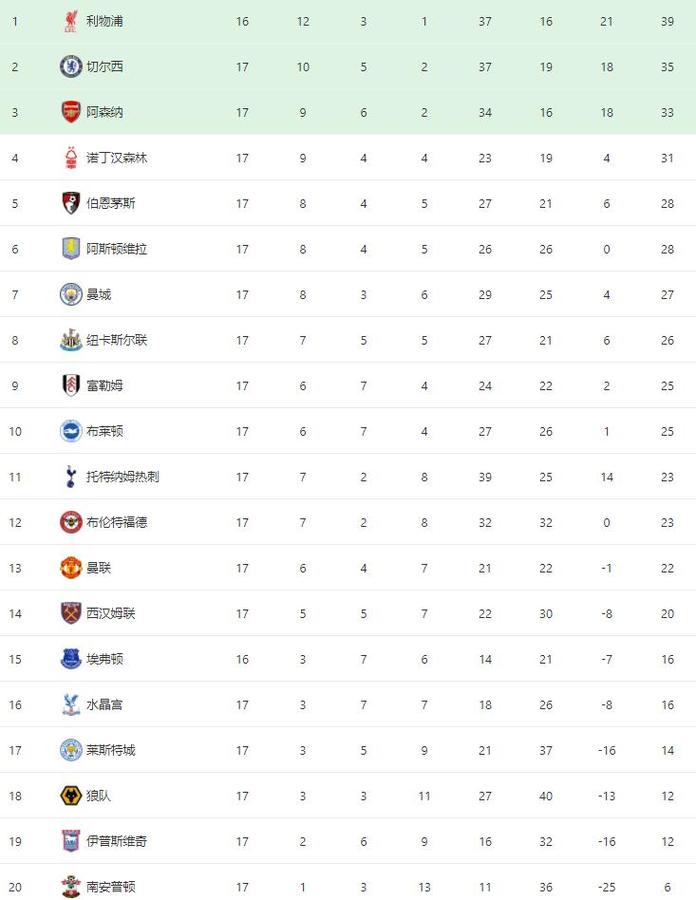The image size is (696, 900).
Task: Click the Bournemouth club crest icon
Action: tap(71, 203)
